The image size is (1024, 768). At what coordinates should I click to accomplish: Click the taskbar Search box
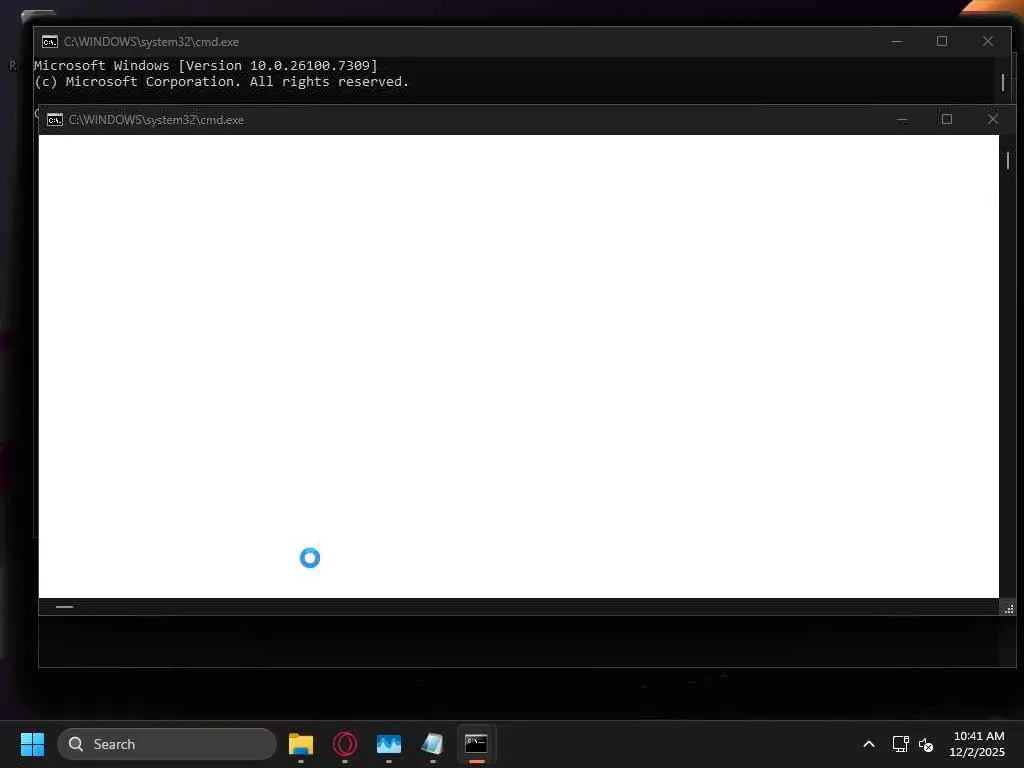click(x=167, y=744)
